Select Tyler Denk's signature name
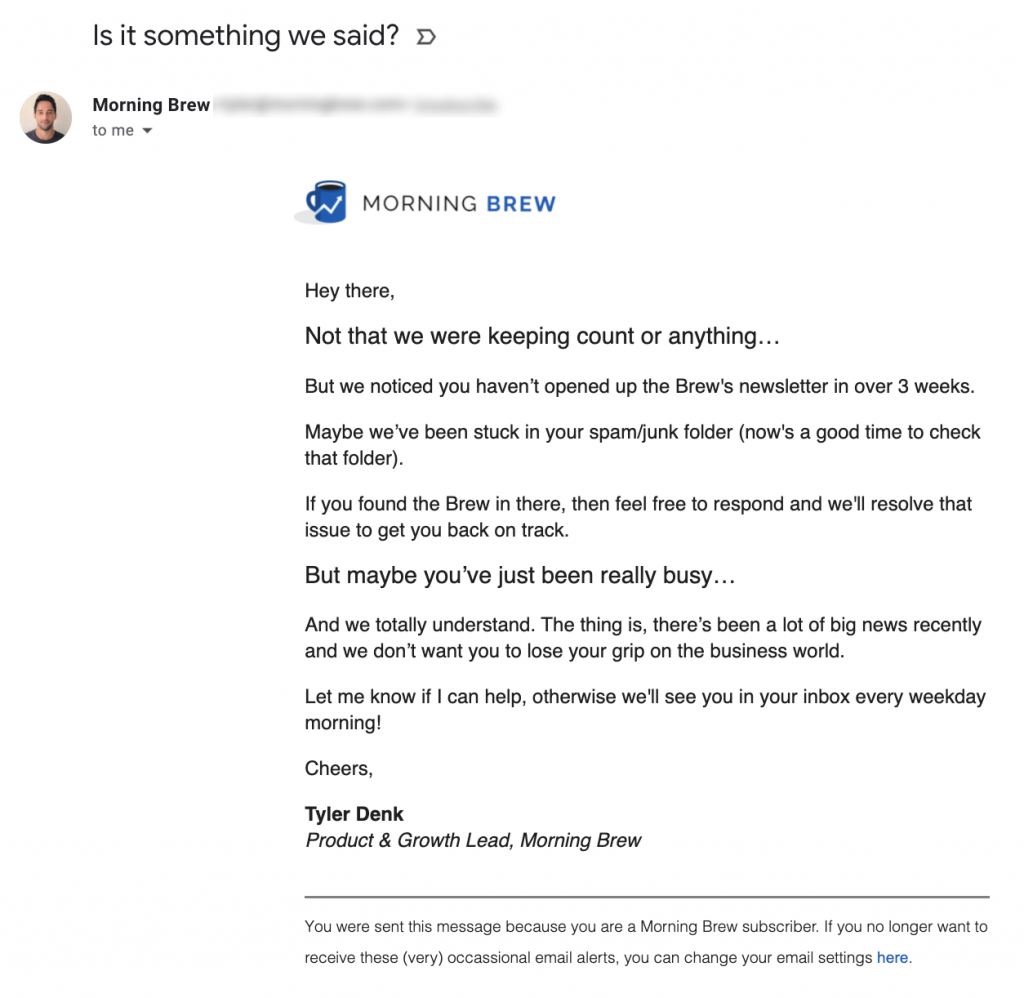Screen dimensions: 1024x998 click(x=354, y=814)
